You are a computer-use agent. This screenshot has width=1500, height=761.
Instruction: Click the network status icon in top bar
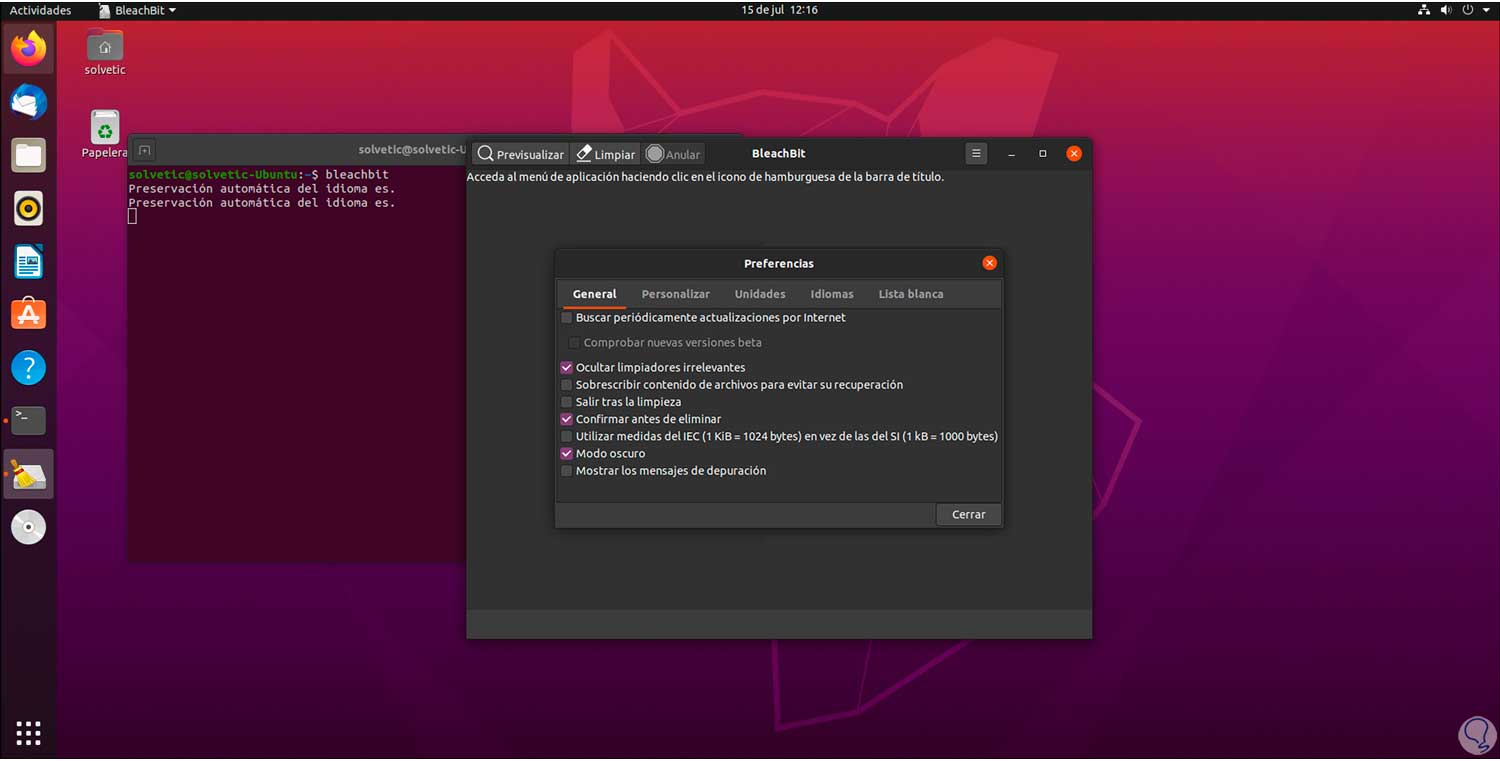tap(1424, 10)
